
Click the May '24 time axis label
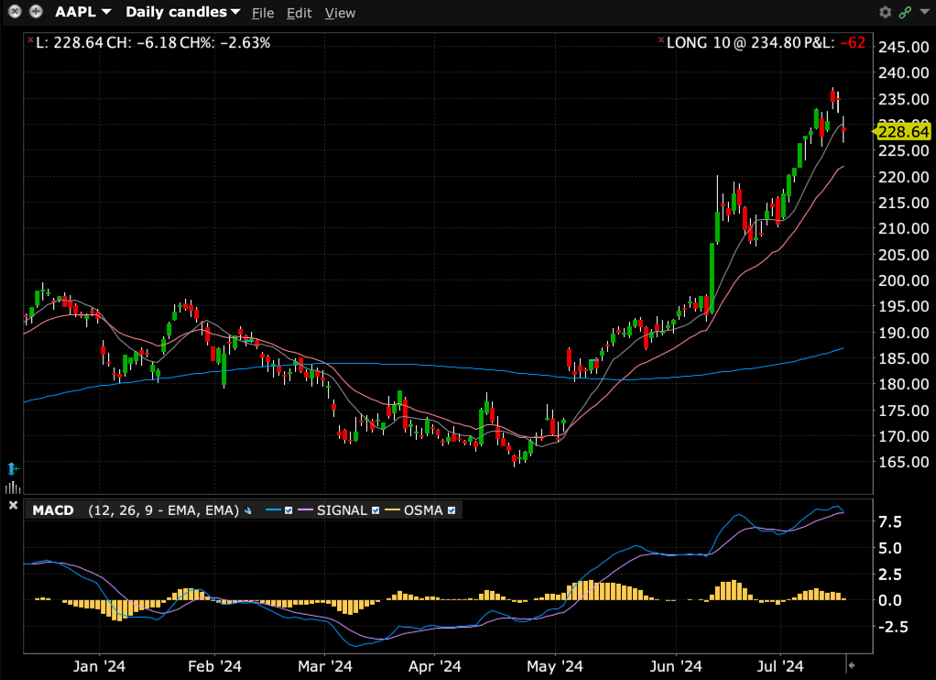(x=555, y=666)
